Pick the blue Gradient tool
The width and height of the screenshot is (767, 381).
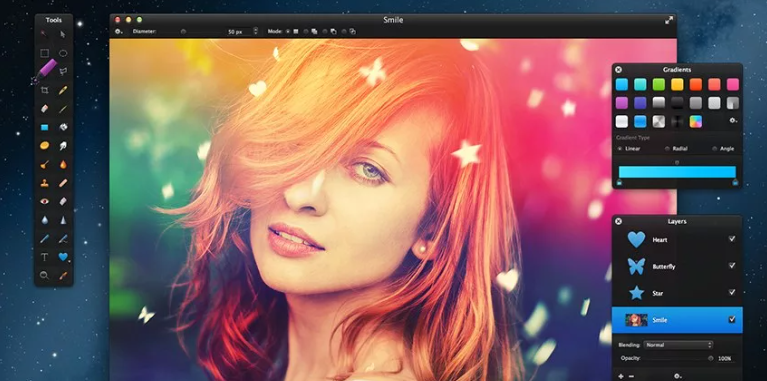(44, 127)
